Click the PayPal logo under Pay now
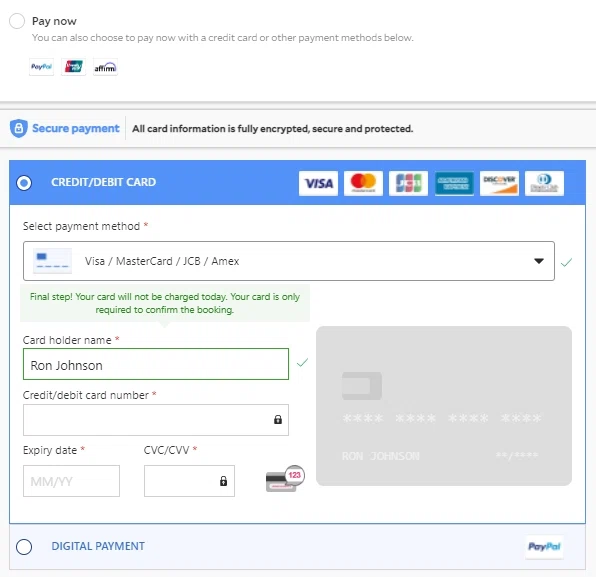The width and height of the screenshot is (596, 577). pyautogui.click(x=41, y=67)
